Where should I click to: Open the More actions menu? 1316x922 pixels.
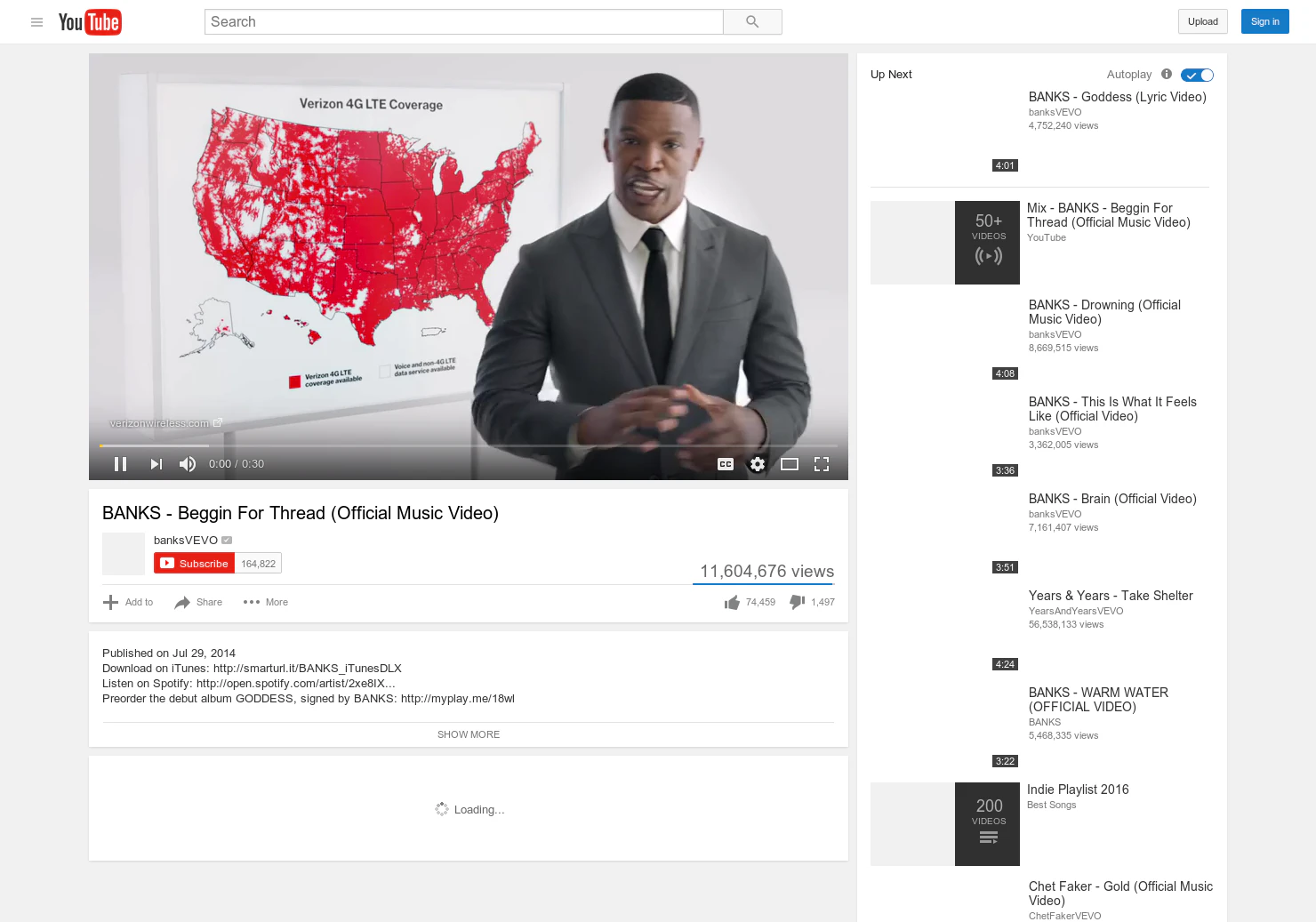(265, 603)
